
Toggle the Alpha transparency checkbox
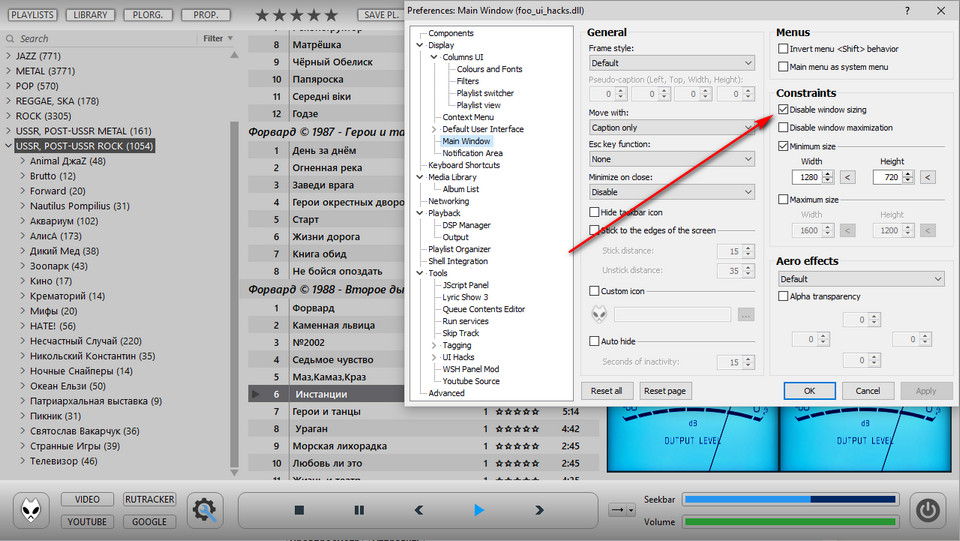coord(784,297)
